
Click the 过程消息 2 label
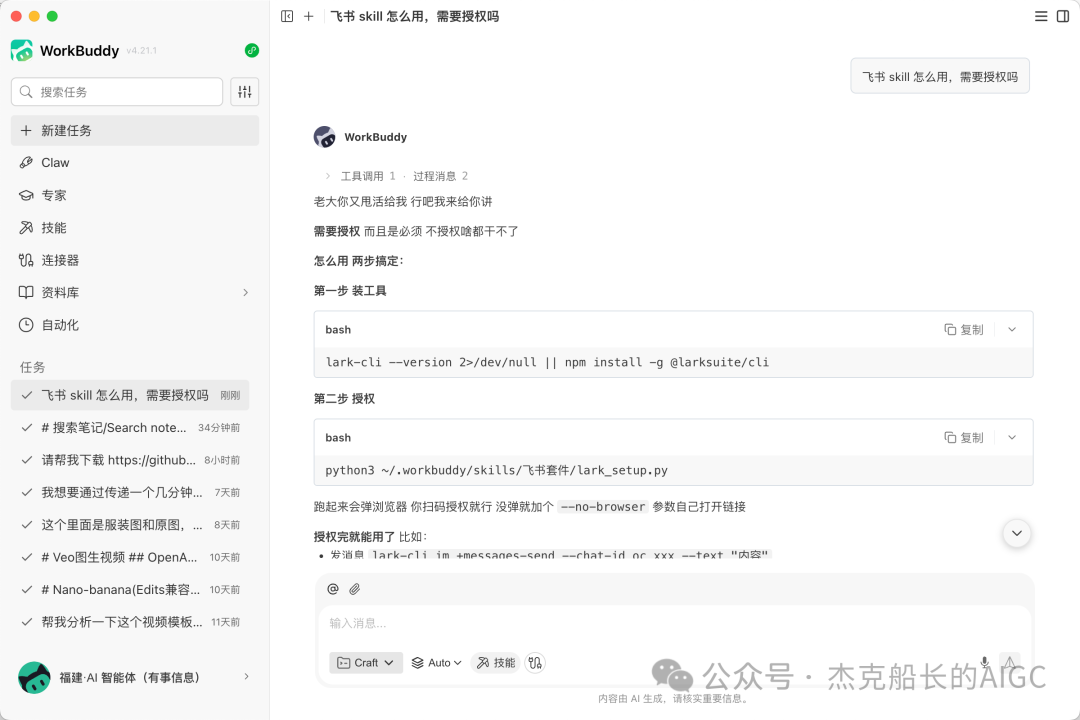(440, 176)
